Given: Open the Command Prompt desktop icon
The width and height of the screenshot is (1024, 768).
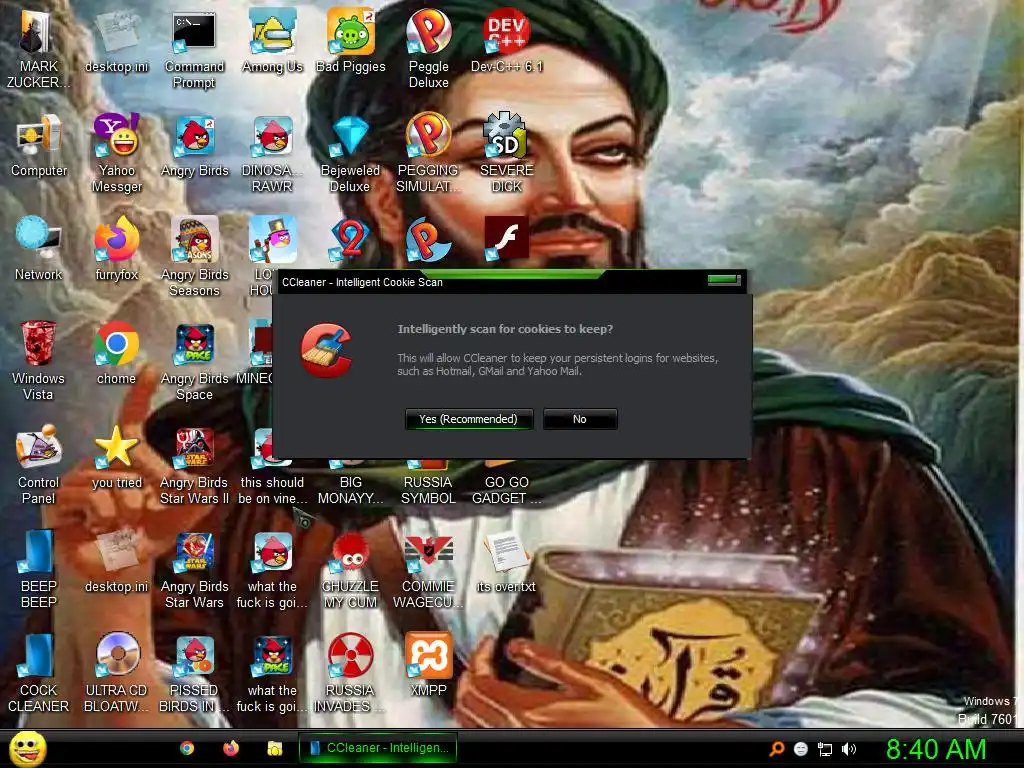Looking at the screenshot, I should coord(194,51).
